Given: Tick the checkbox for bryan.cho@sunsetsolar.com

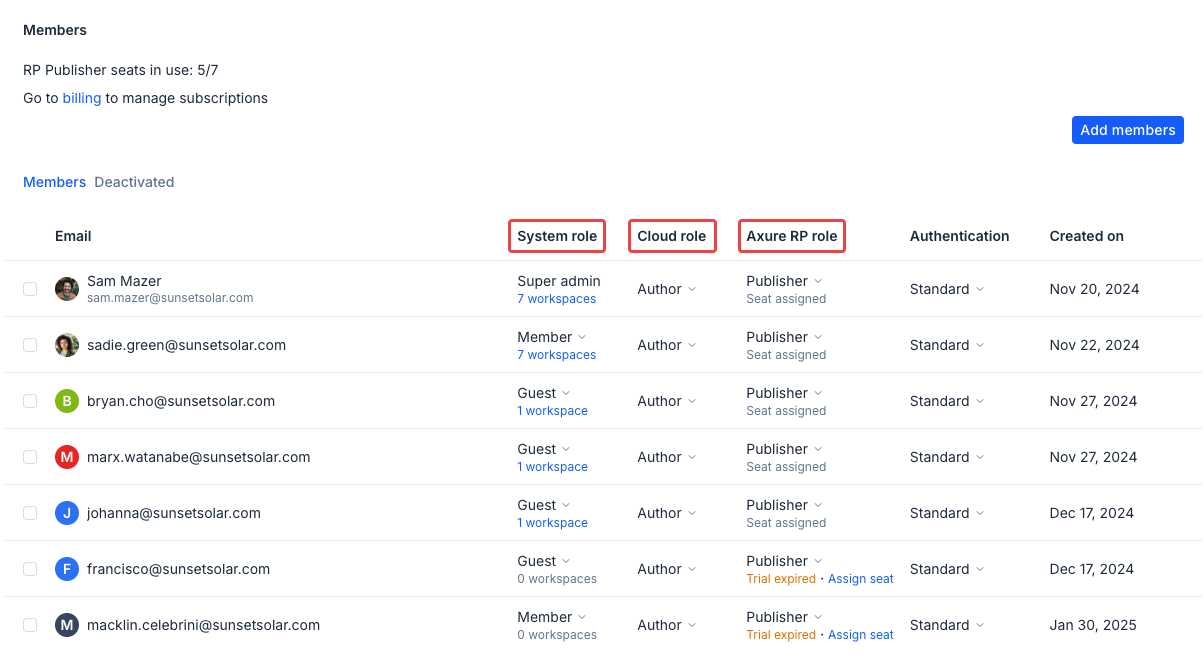Looking at the screenshot, I should (x=30, y=401).
